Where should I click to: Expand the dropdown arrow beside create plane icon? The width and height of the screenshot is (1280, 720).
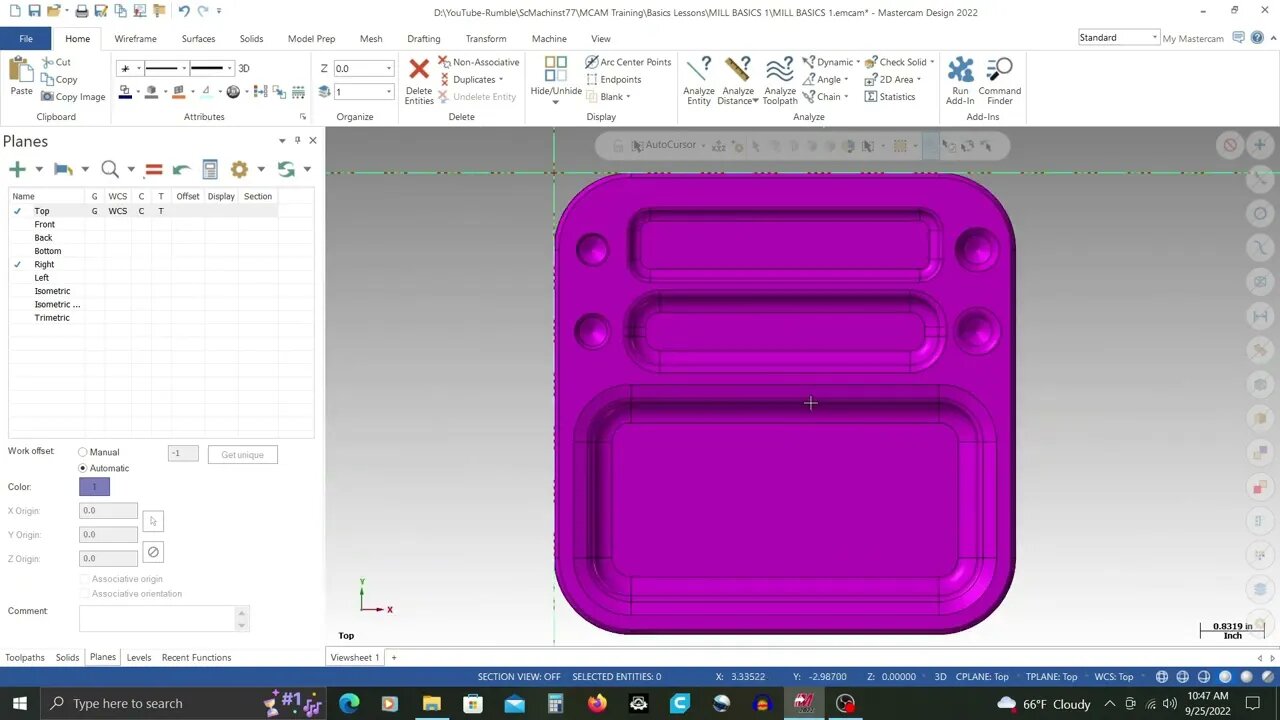(x=38, y=170)
